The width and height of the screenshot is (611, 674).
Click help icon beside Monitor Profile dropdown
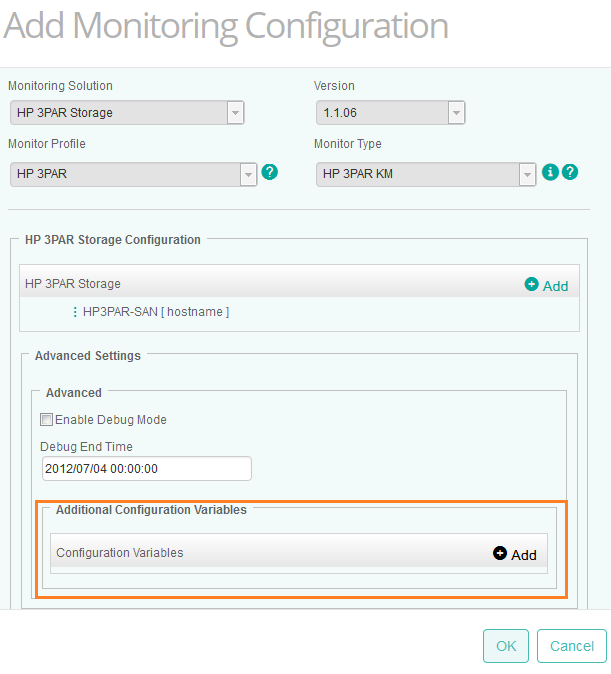[x=270, y=172]
